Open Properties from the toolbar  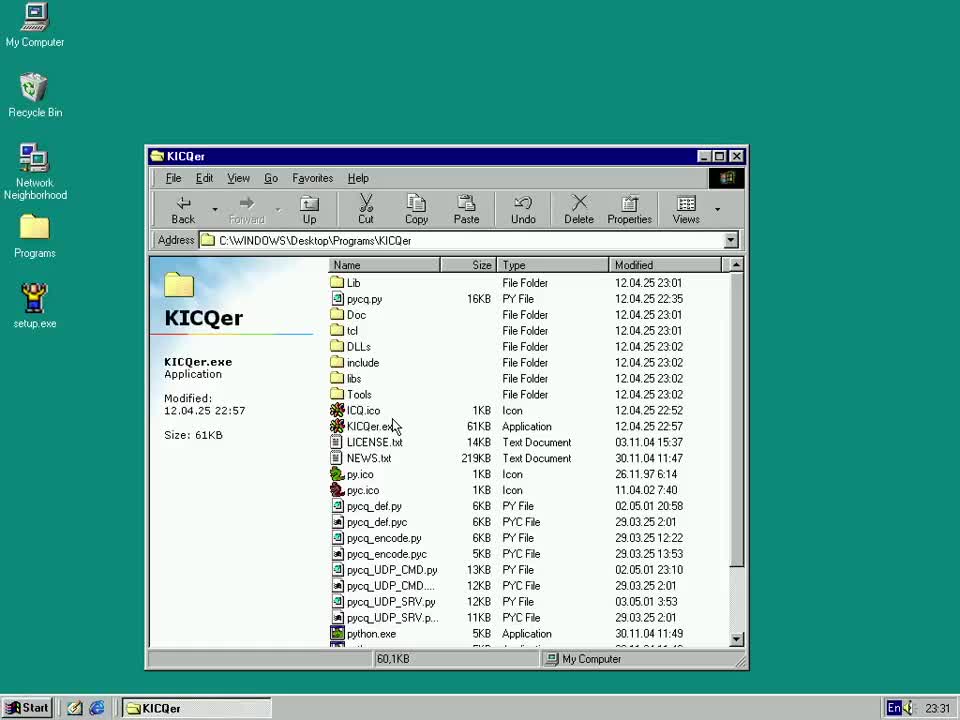coord(629,209)
